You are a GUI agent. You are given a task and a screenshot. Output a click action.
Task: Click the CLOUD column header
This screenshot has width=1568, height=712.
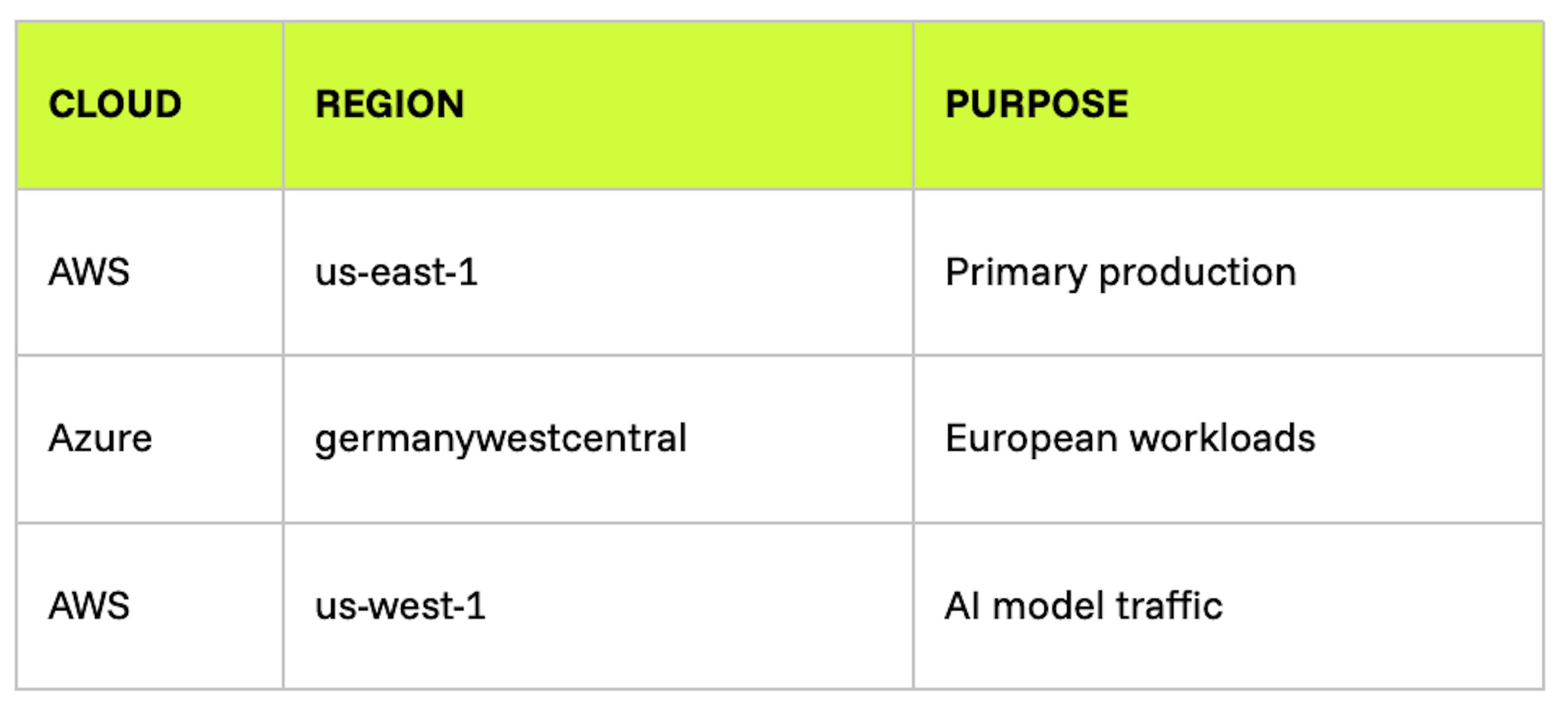[115, 104]
